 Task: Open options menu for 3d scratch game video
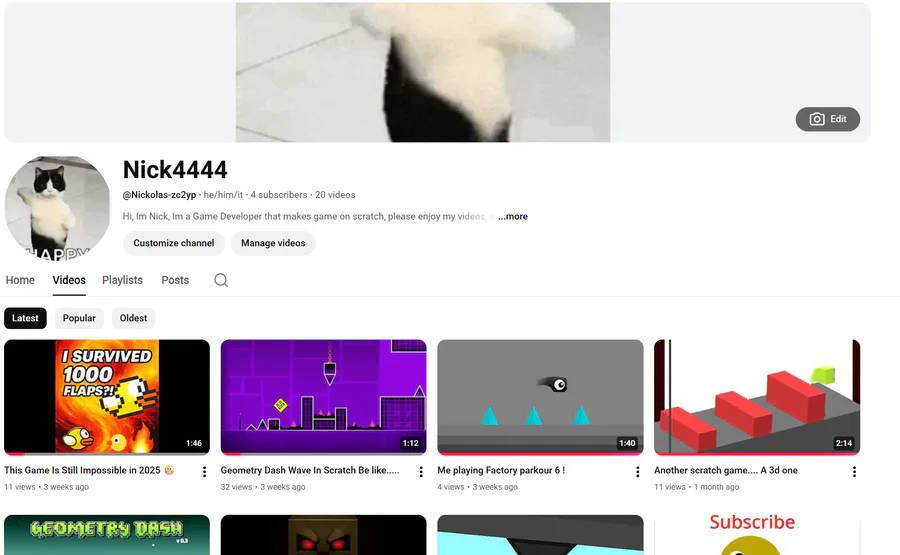tap(854, 472)
